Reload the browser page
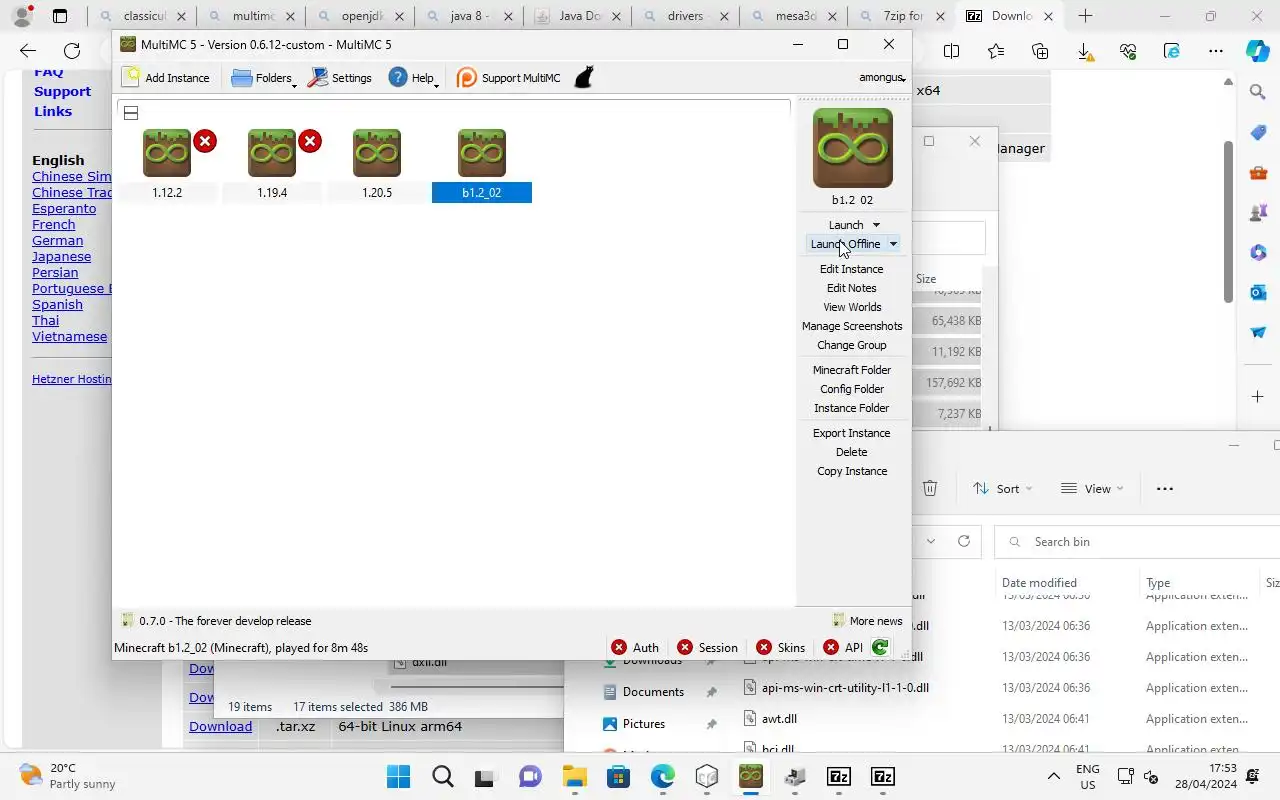Viewport: 1280px width, 800px height. click(72, 51)
